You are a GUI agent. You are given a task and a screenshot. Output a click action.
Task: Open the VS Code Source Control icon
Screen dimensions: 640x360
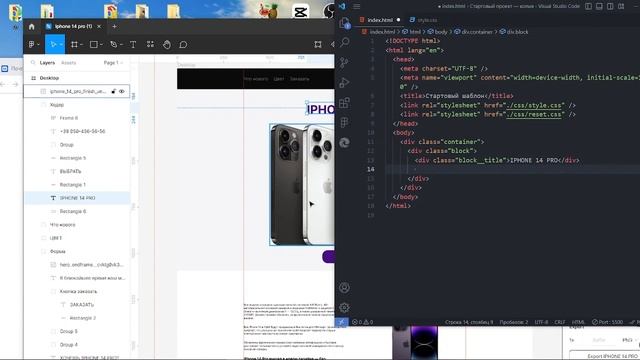click(x=344, y=62)
